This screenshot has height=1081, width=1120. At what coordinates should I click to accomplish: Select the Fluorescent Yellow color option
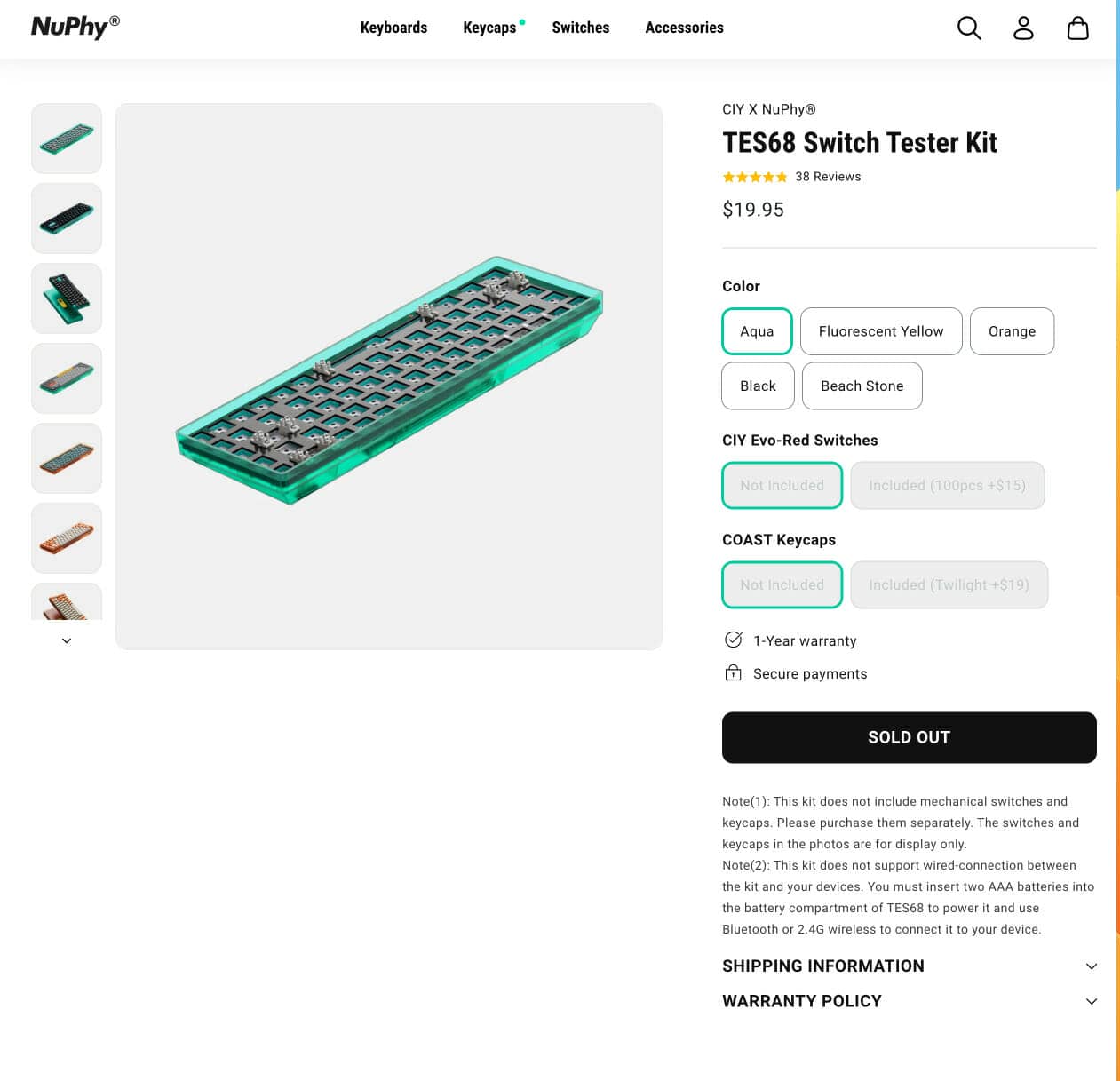click(x=881, y=331)
